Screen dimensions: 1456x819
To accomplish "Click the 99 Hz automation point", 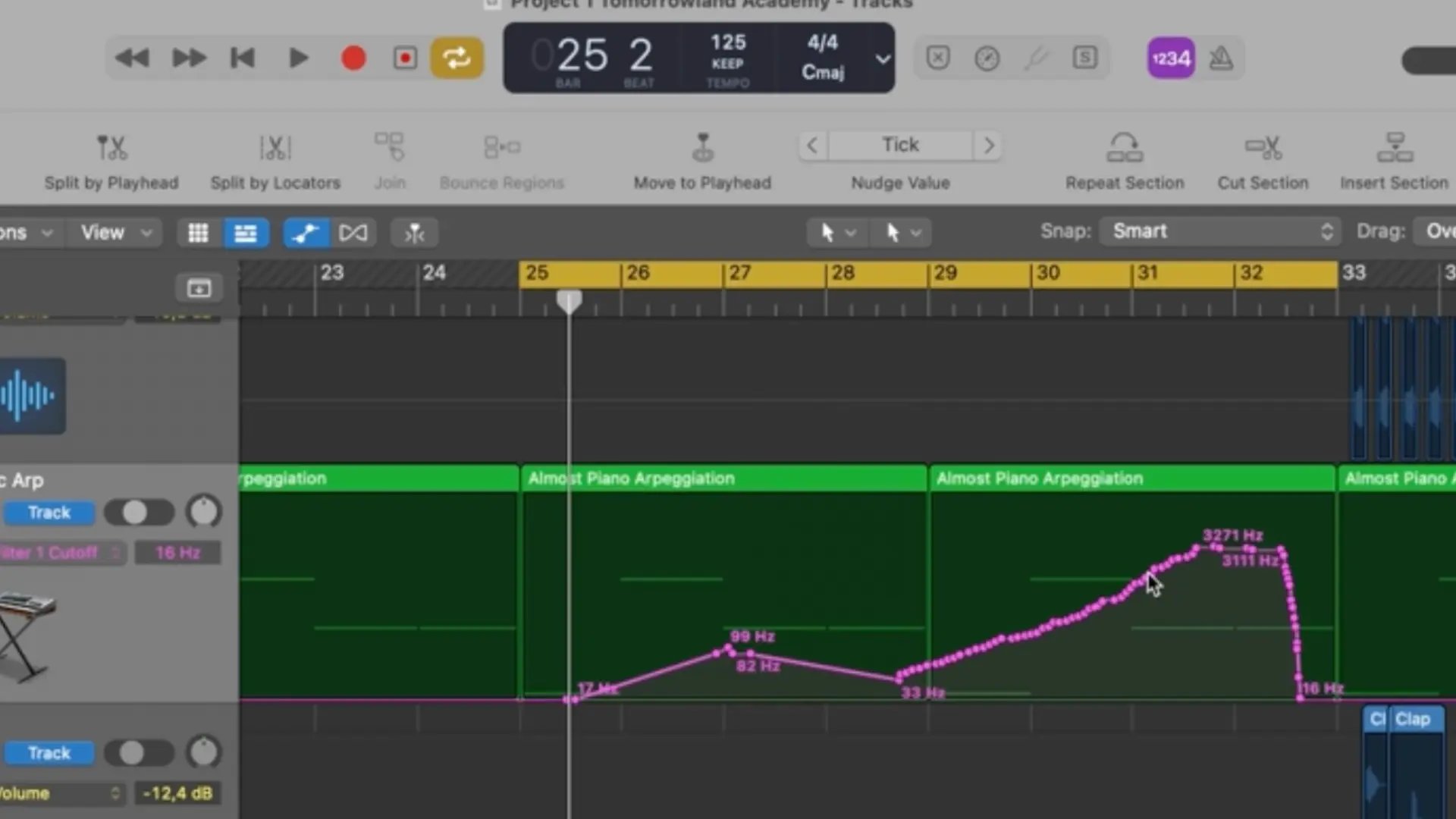I will click(x=729, y=648).
